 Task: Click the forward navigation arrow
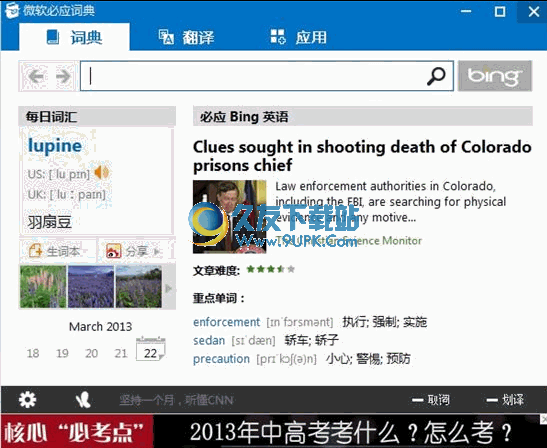(63, 76)
